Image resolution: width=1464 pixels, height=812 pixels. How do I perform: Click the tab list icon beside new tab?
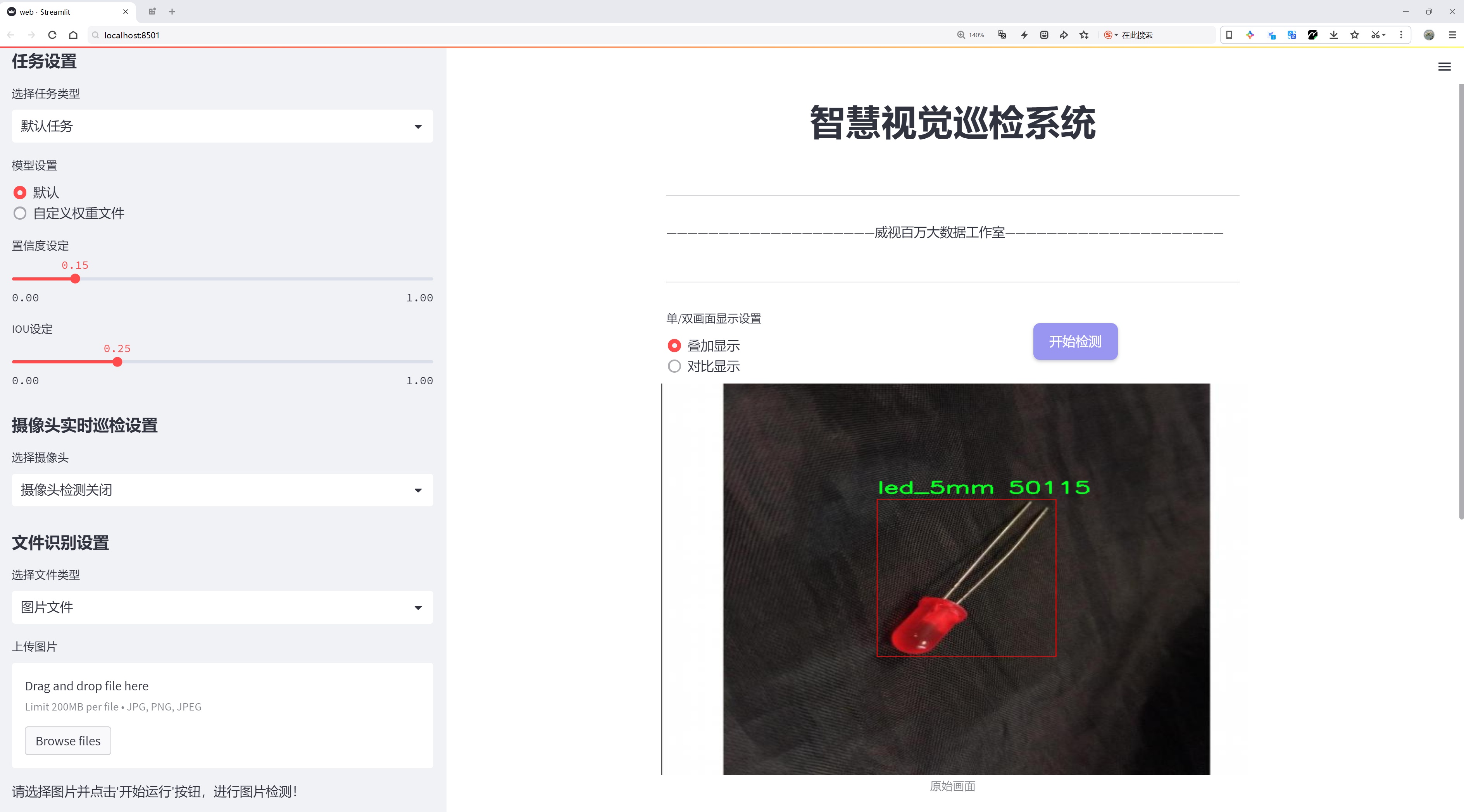(152, 11)
